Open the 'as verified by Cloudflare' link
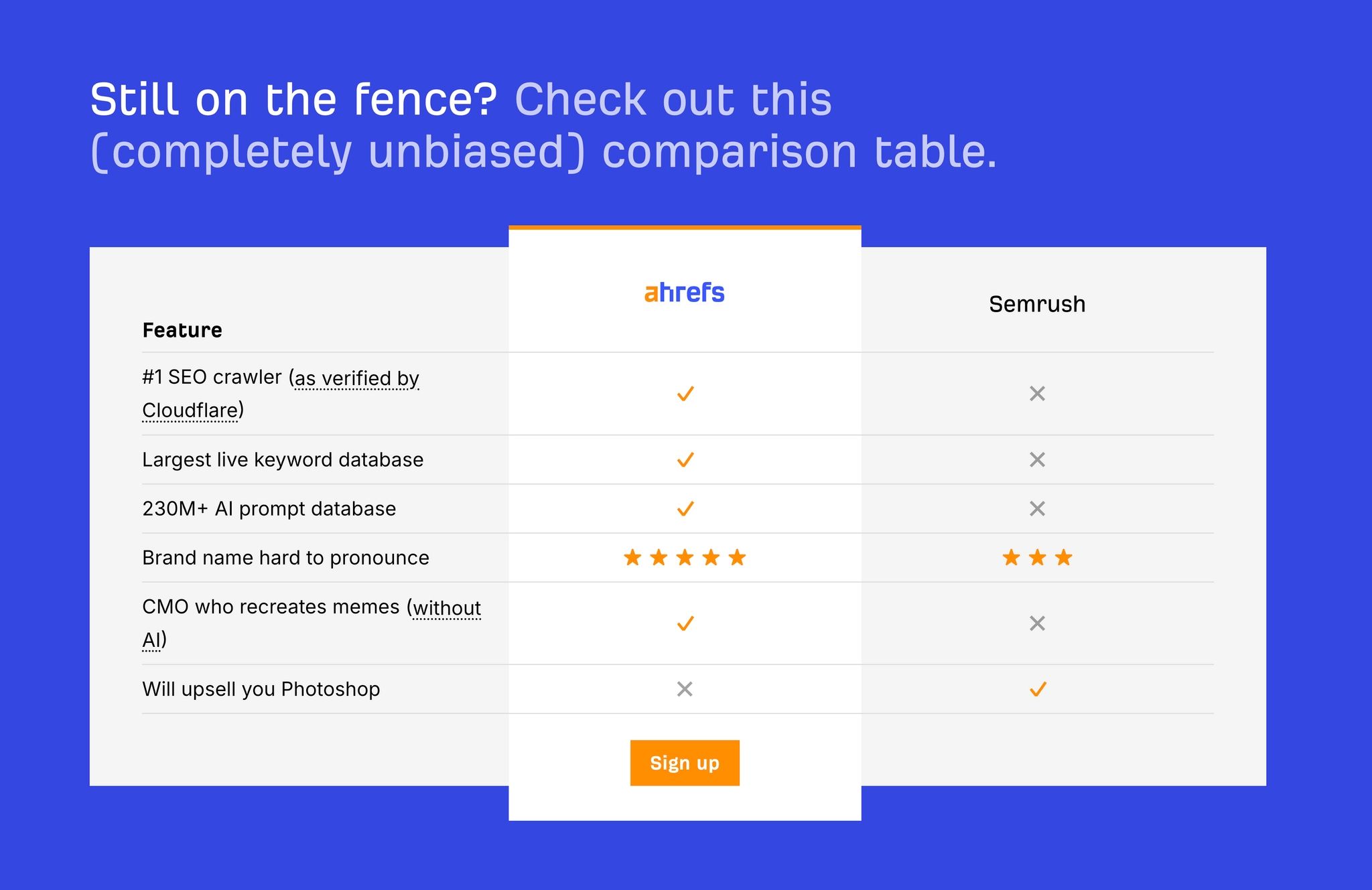 coord(356,379)
